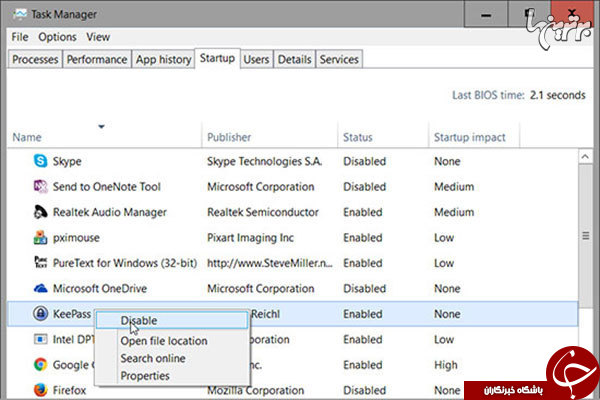Screen dimensions: 600x400
Task: Click Mozilla Corporation publisher cell
Action: pos(256,390)
